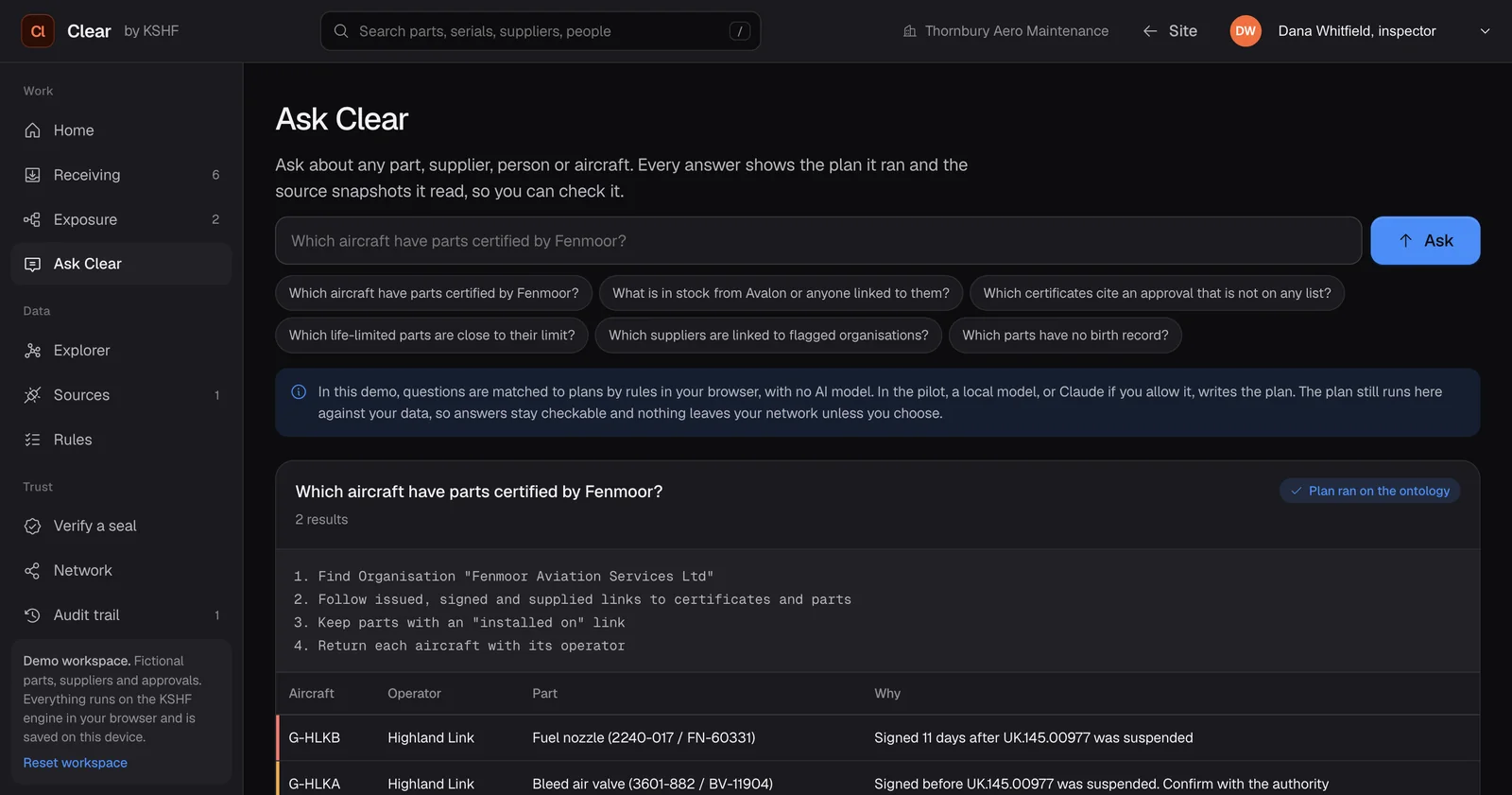
Task: Click the Bleed air valve part cell
Action: [x=652, y=784]
